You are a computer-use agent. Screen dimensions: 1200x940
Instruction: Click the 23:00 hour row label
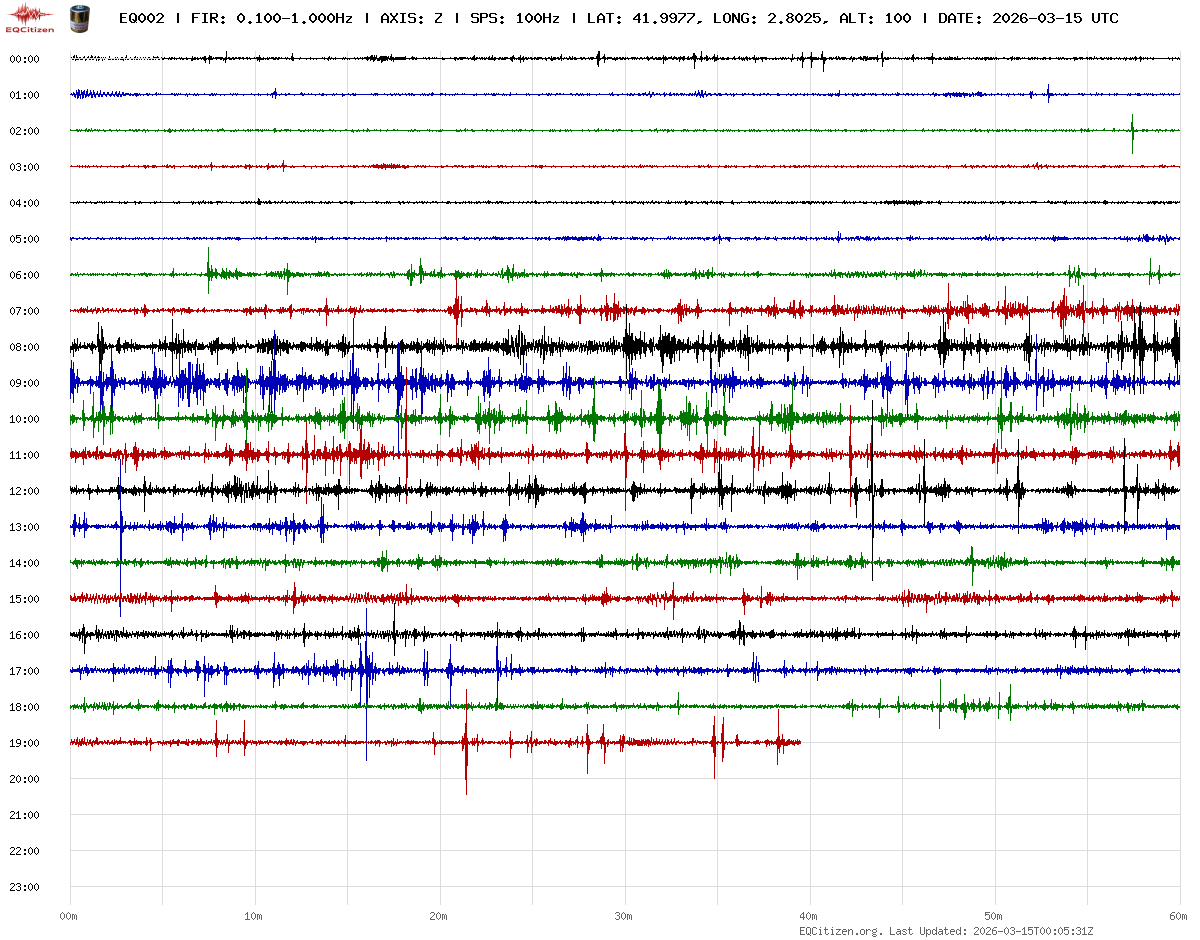(24, 887)
